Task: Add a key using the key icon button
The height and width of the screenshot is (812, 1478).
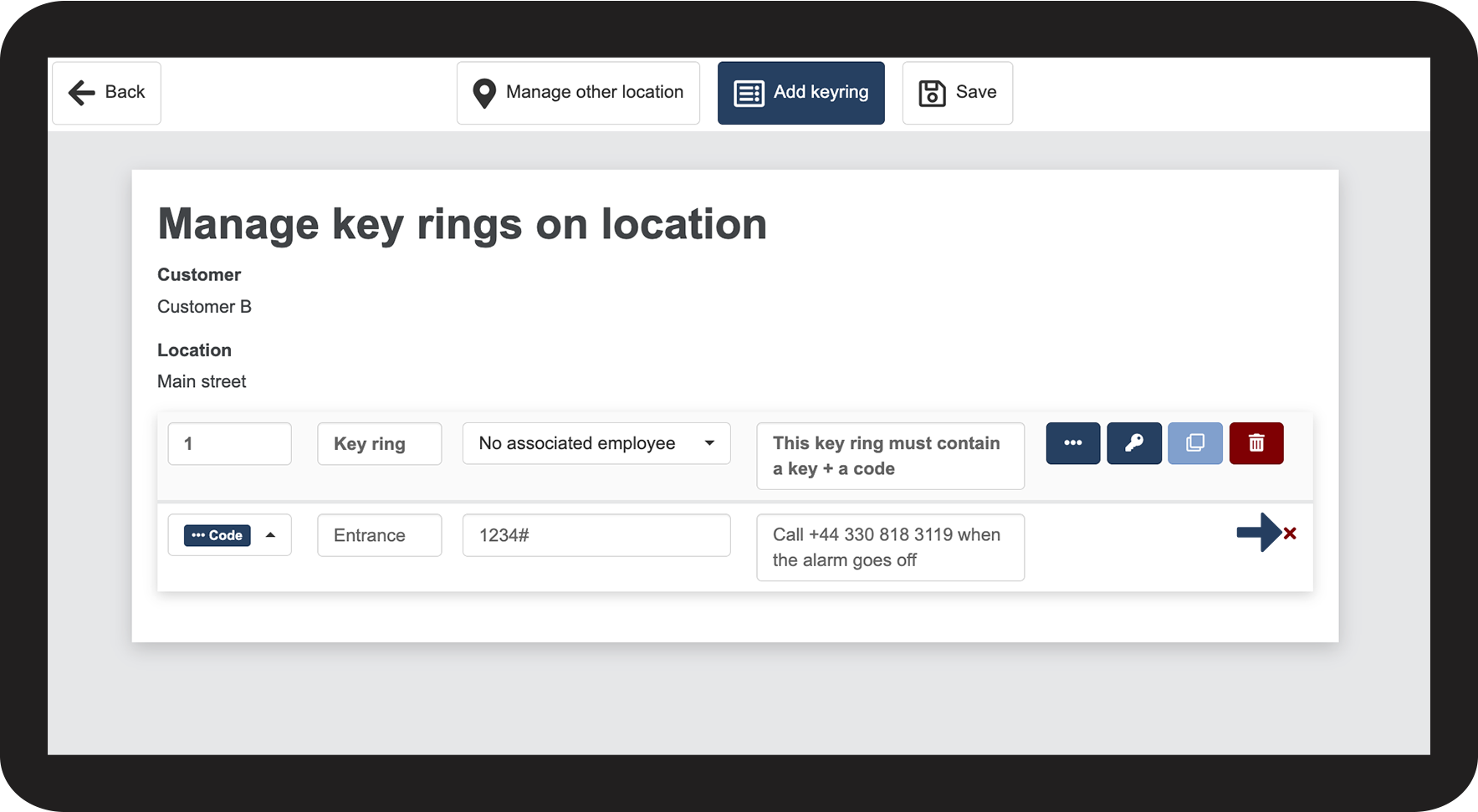Action: click(1133, 443)
